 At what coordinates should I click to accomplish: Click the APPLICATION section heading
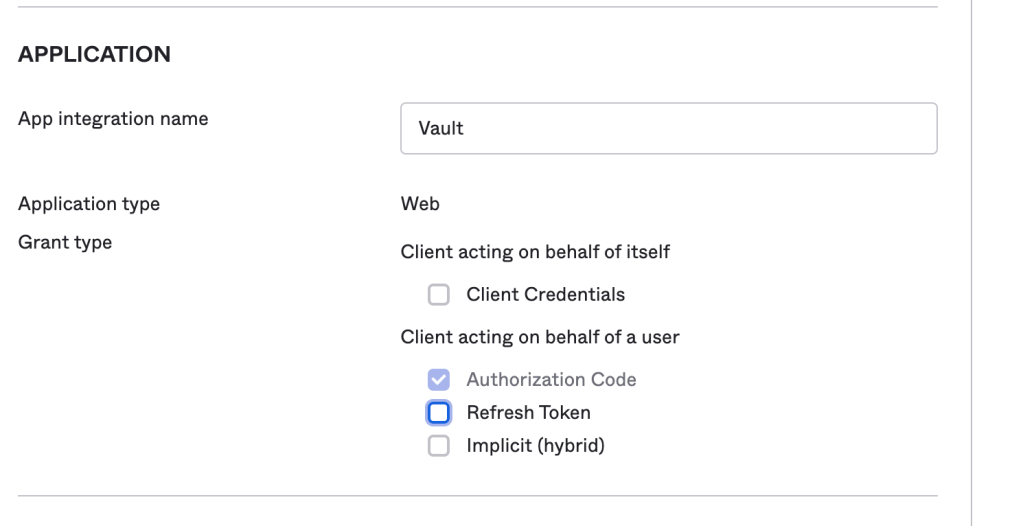[x=94, y=54]
